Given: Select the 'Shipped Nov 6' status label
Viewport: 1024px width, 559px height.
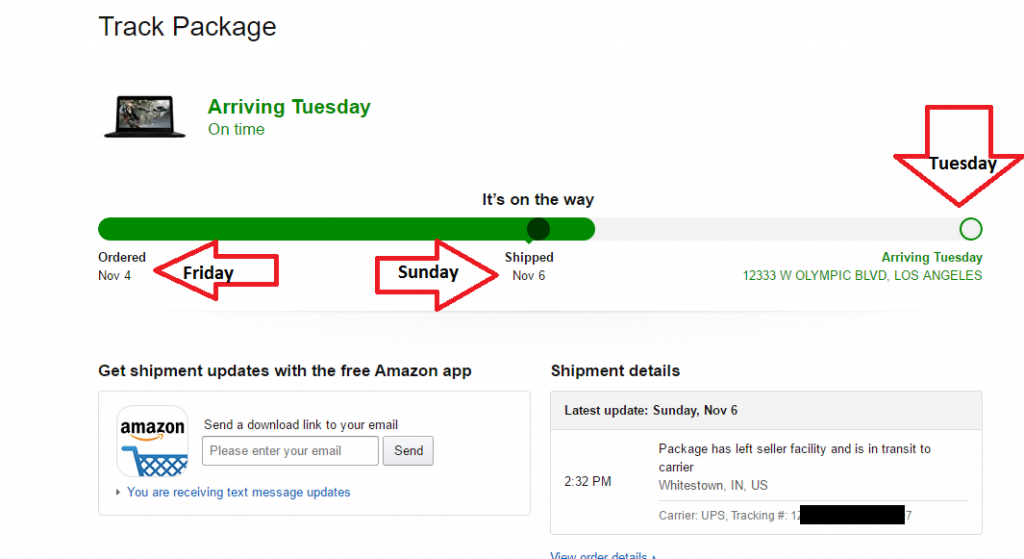Looking at the screenshot, I should pos(528,266).
